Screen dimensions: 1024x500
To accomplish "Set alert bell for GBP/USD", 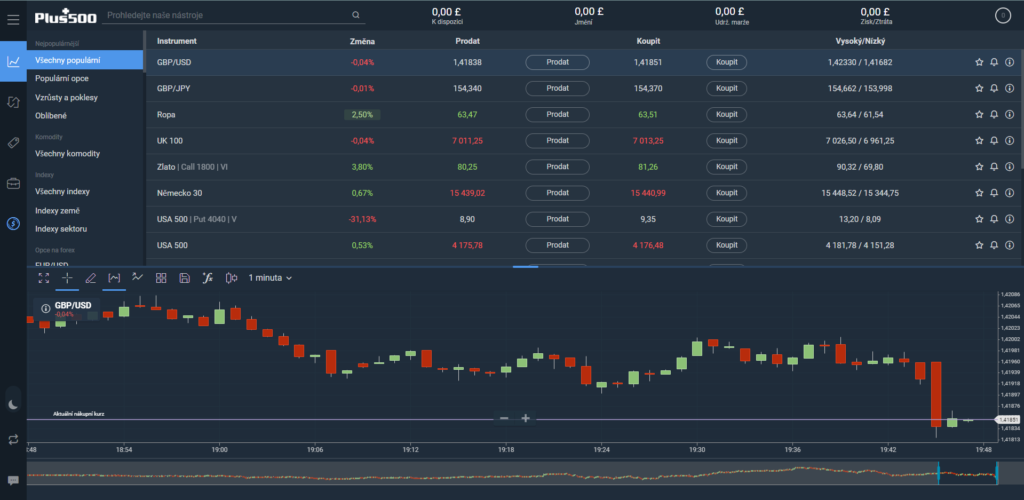I will click(994, 62).
